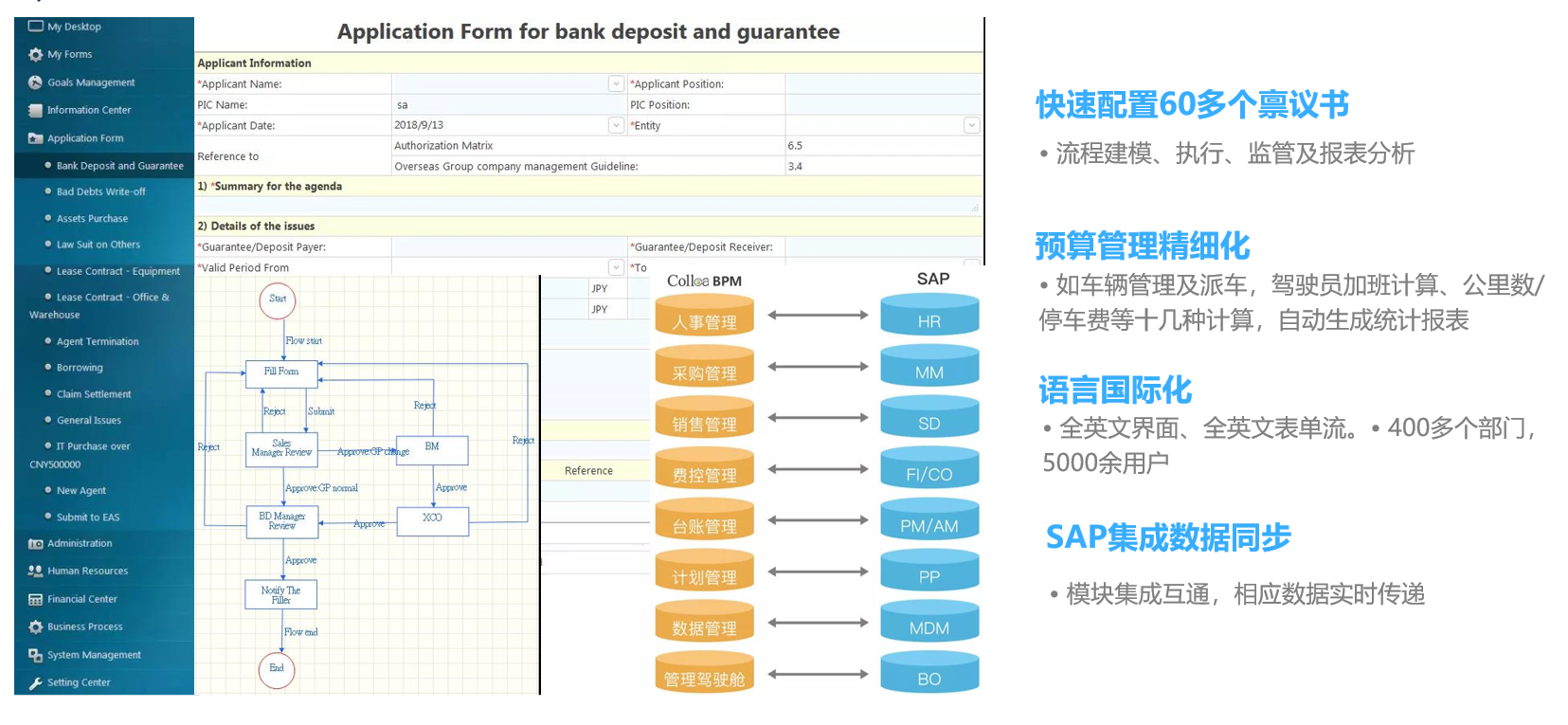Screen dimensions: 1568x725
Task: Open the Valid Period From dropdown
Action: pos(616,267)
